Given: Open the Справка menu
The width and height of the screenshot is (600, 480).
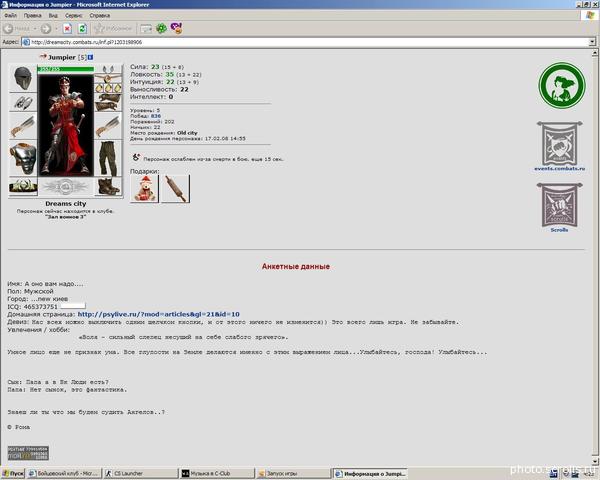Looking at the screenshot, I should [100, 16].
